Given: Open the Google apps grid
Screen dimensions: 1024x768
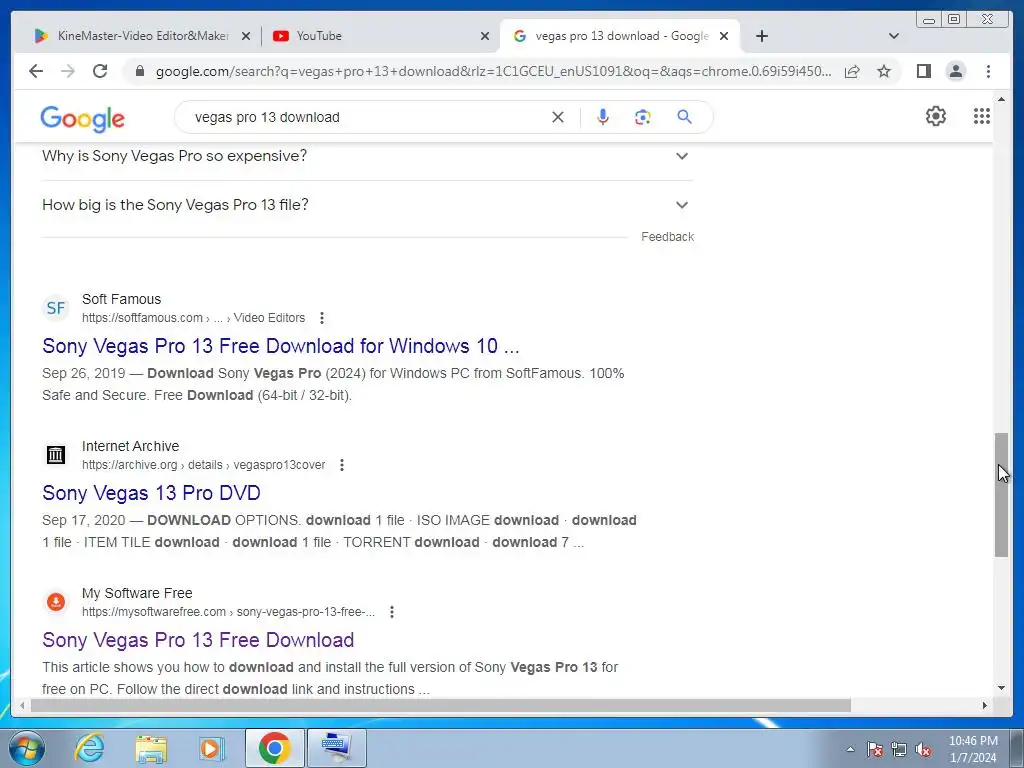Looking at the screenshot, I should click(x=982, y=116).
